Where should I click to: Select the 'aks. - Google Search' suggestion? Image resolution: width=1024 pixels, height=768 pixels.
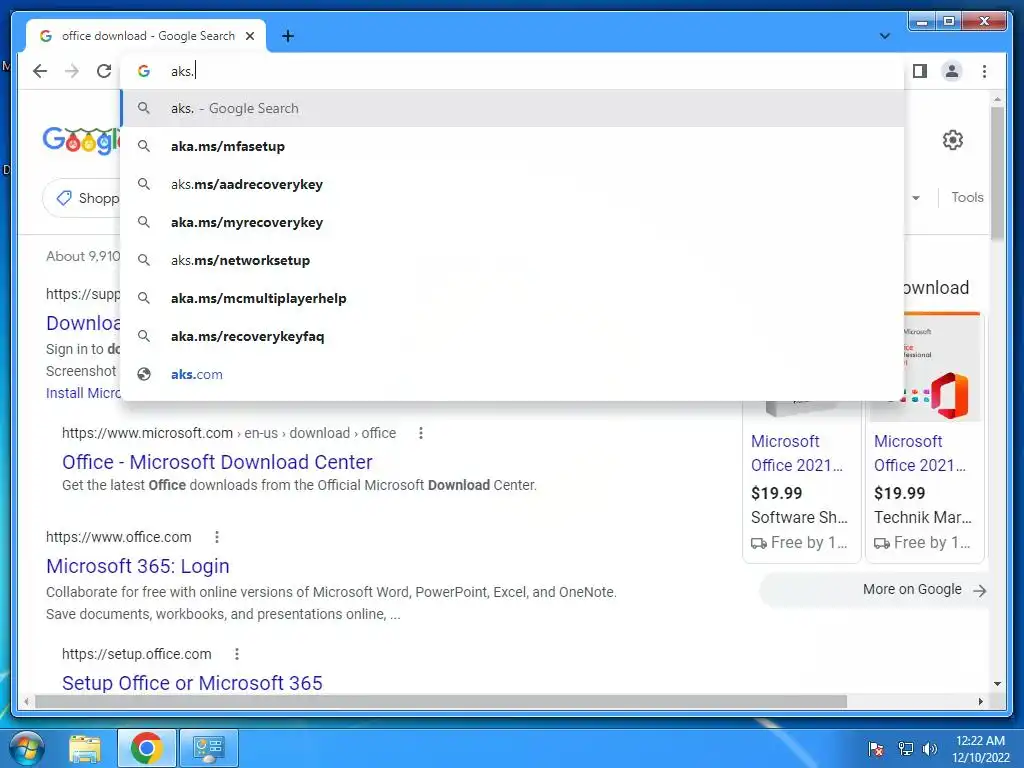[513, 108]
